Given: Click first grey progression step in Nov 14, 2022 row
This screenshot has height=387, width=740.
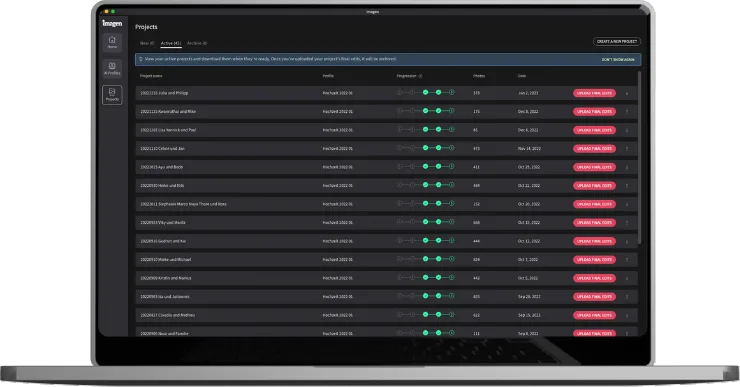Looking at the screenshot, I should pos(399,148).
